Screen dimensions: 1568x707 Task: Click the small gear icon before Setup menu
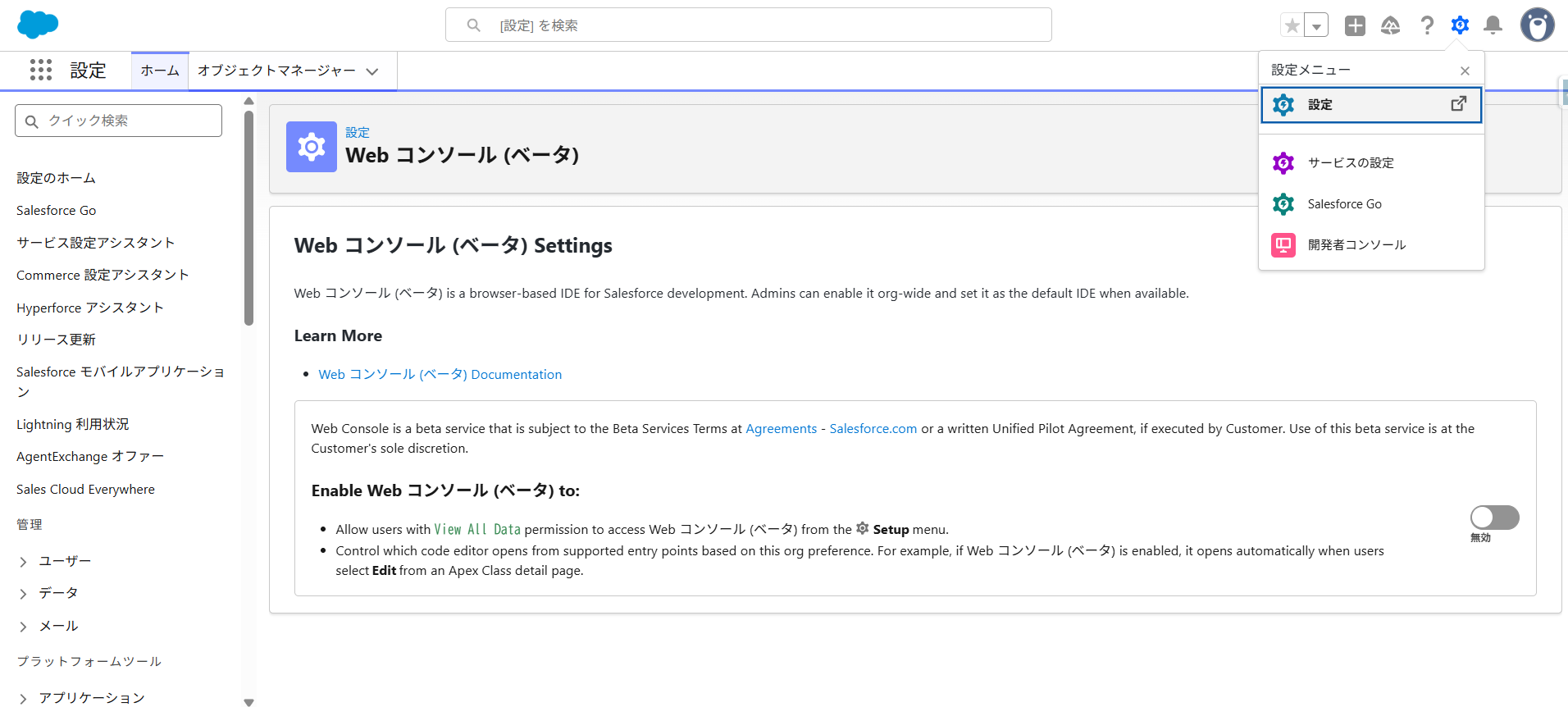point(863,528)
